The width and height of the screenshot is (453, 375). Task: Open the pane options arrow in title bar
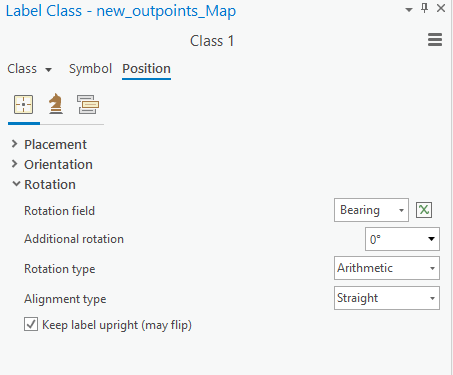[x=409, y=10]
